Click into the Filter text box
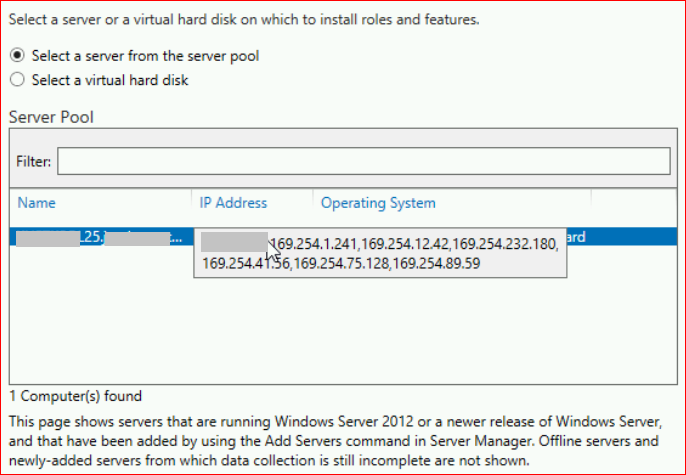 [363, 161]
